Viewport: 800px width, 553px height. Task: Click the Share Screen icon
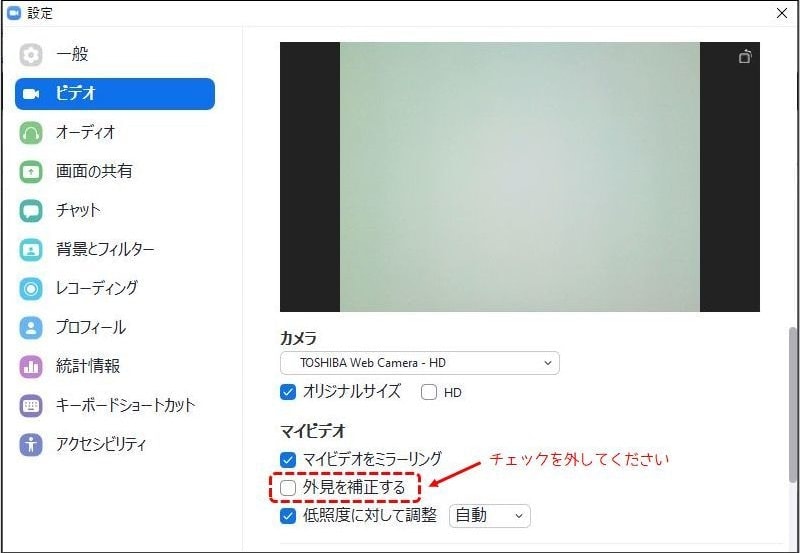(x=31, y=171)
